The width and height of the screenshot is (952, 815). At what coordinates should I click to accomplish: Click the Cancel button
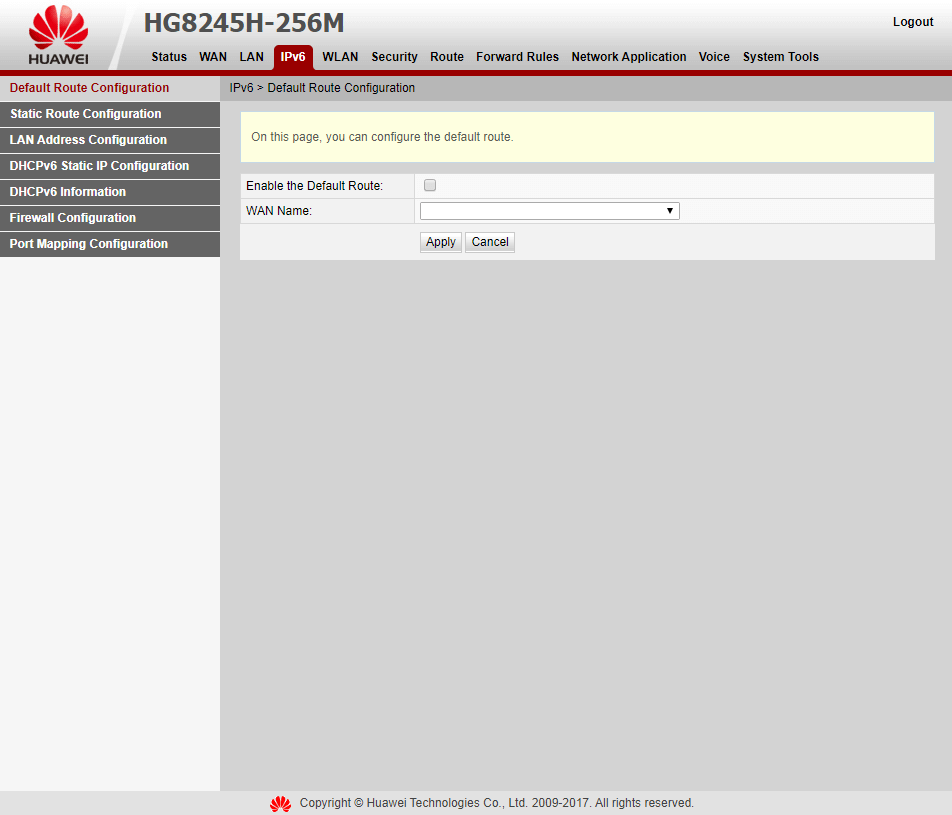click(x=489, y=242)
